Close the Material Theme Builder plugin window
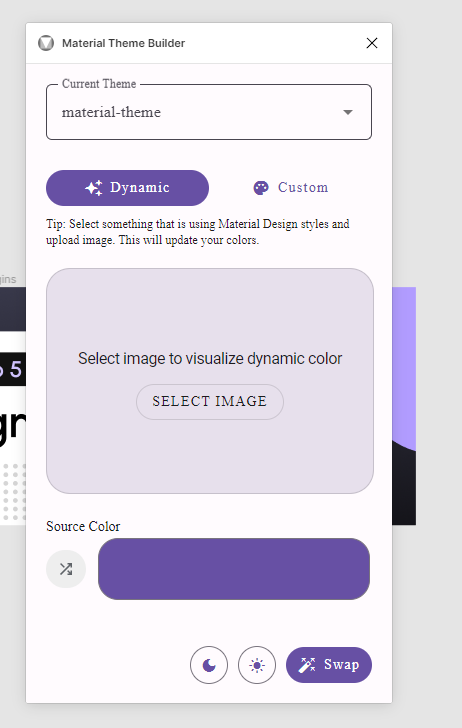Image resolution: width=462 pixels, height=728 pixels. pyautogui.click(x=371, y=43)
